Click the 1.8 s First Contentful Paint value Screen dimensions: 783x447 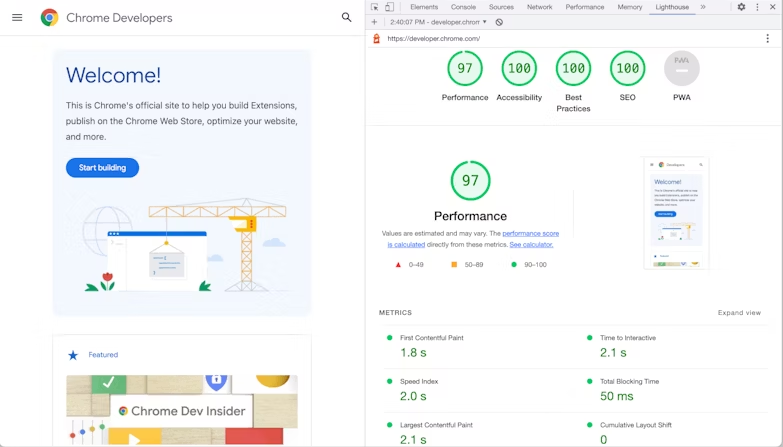(413, 353)
